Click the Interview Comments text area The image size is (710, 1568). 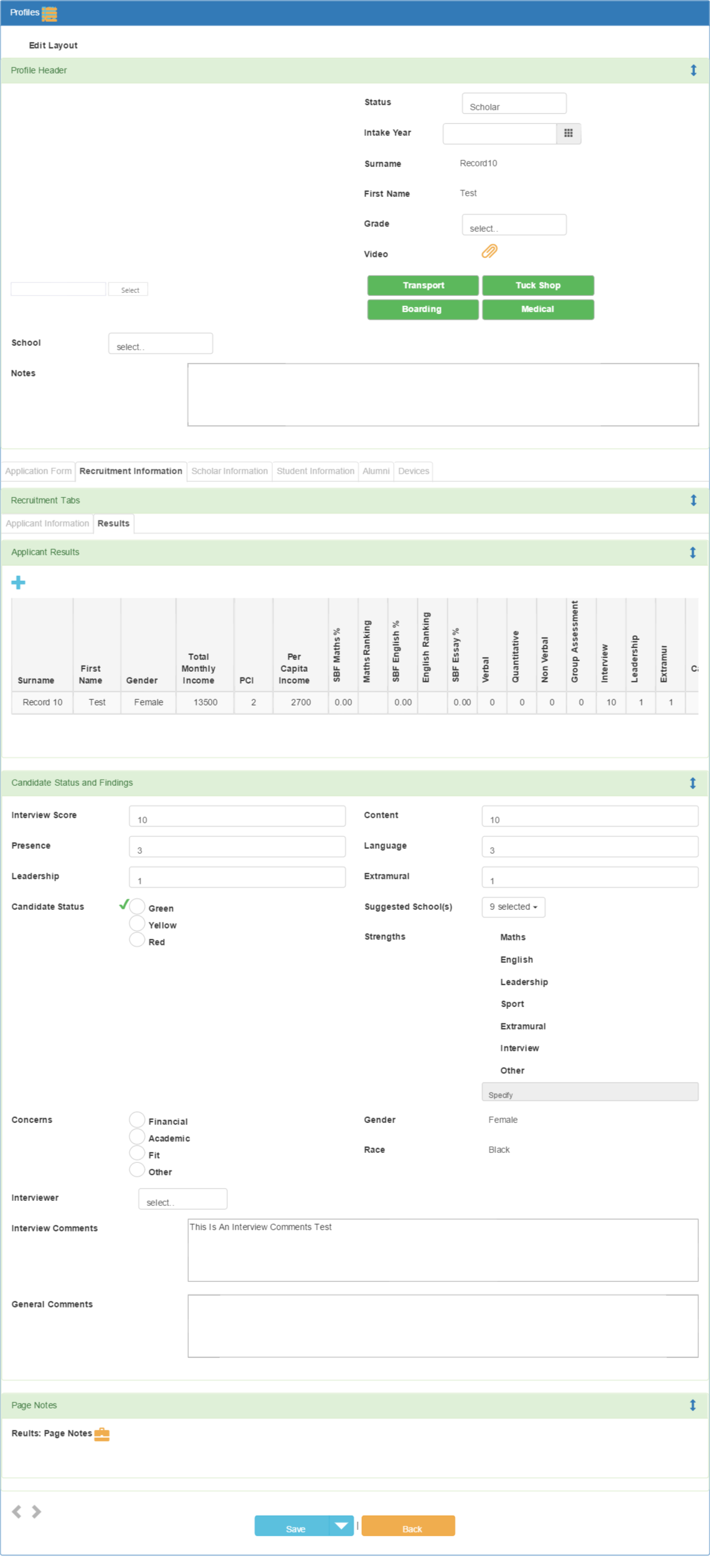(x=443, y=1250)
